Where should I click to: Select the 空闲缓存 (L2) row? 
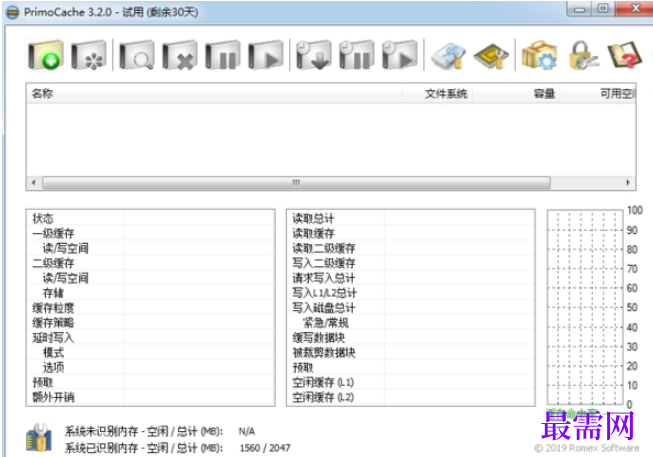click(x=411, y=397)
